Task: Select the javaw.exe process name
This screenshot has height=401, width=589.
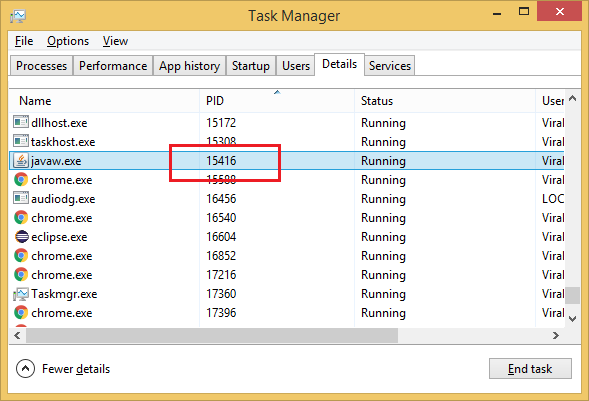Action: click(56, 161)
